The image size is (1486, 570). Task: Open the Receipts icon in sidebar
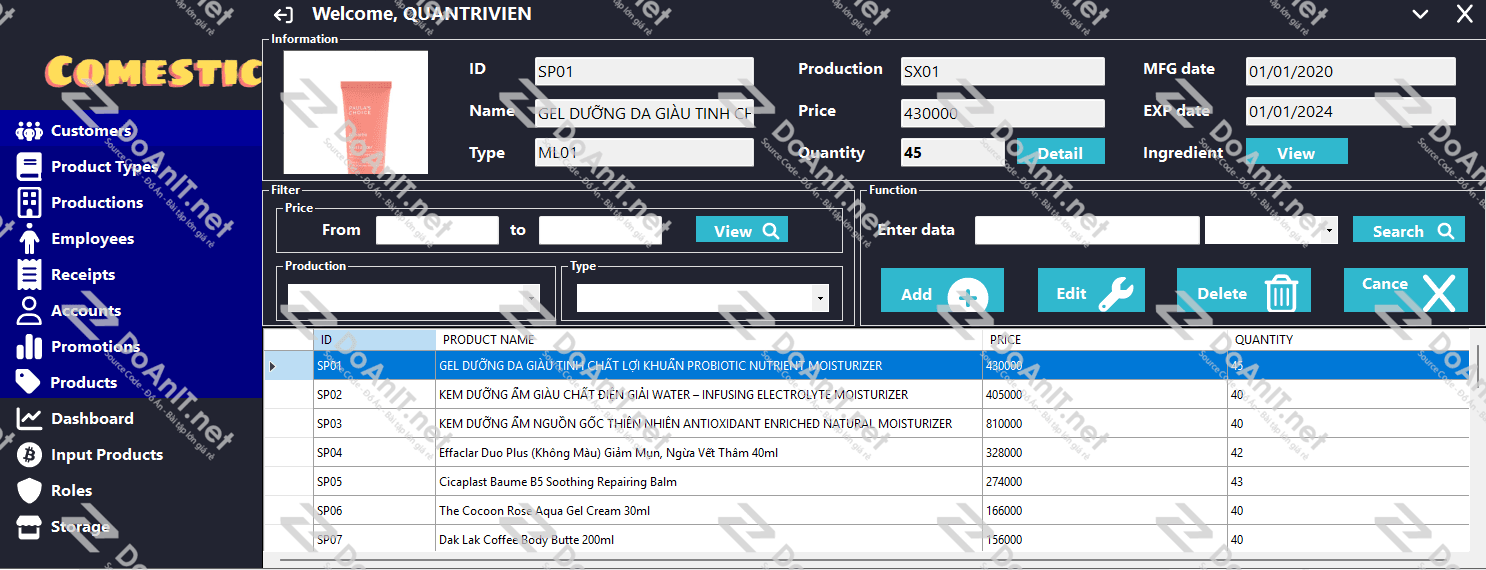pyautogui.click(x=29, y=275)
